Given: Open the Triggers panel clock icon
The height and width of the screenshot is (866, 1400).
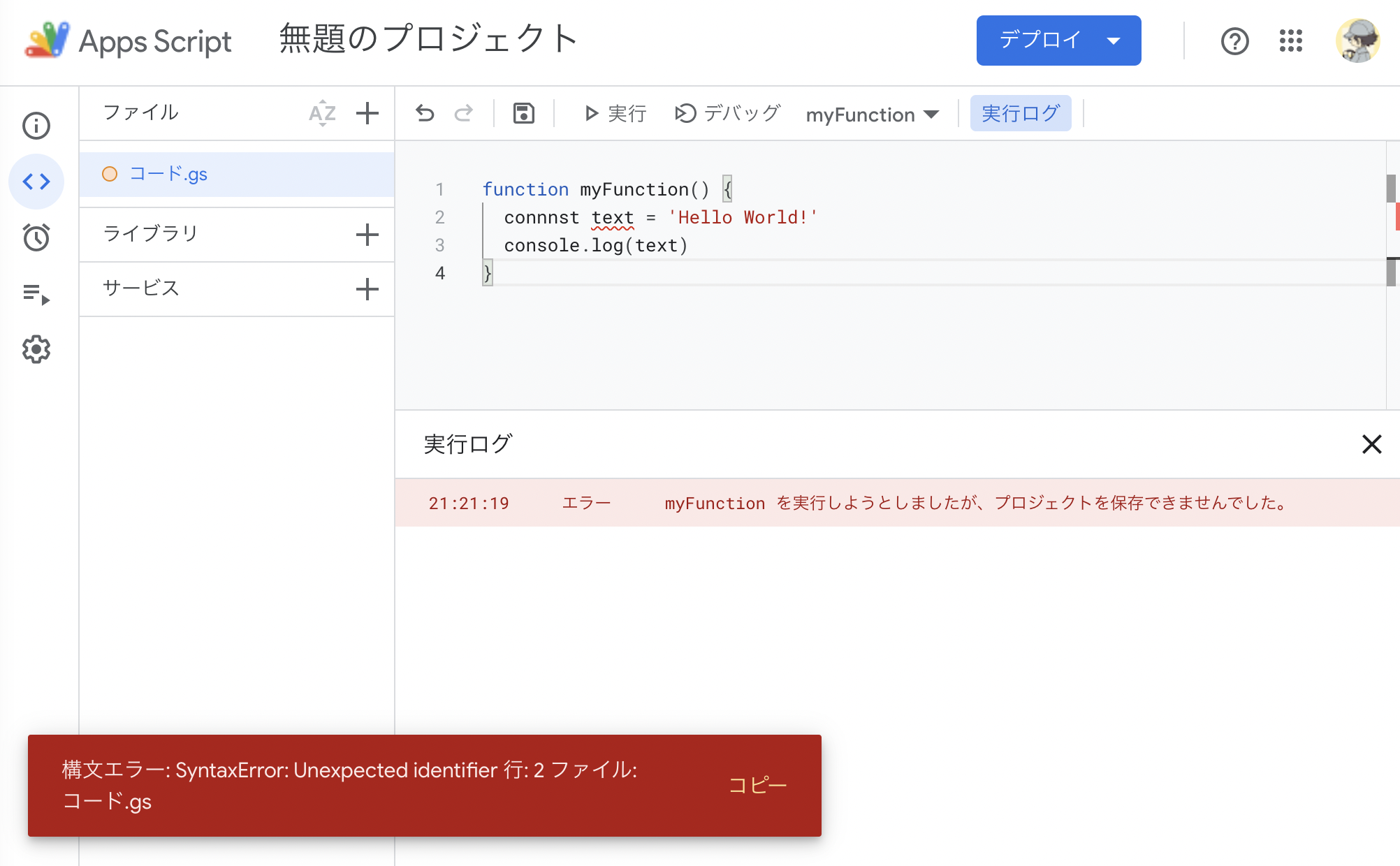Looking at the screenshot, I should (36, 237).
